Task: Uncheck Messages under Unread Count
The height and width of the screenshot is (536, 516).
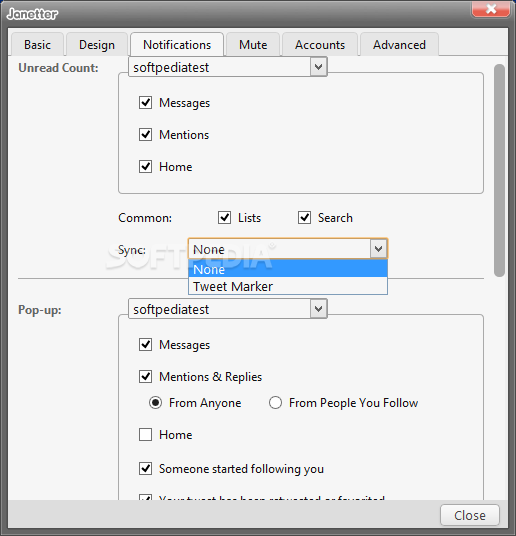Action: [x=145, y=103]
